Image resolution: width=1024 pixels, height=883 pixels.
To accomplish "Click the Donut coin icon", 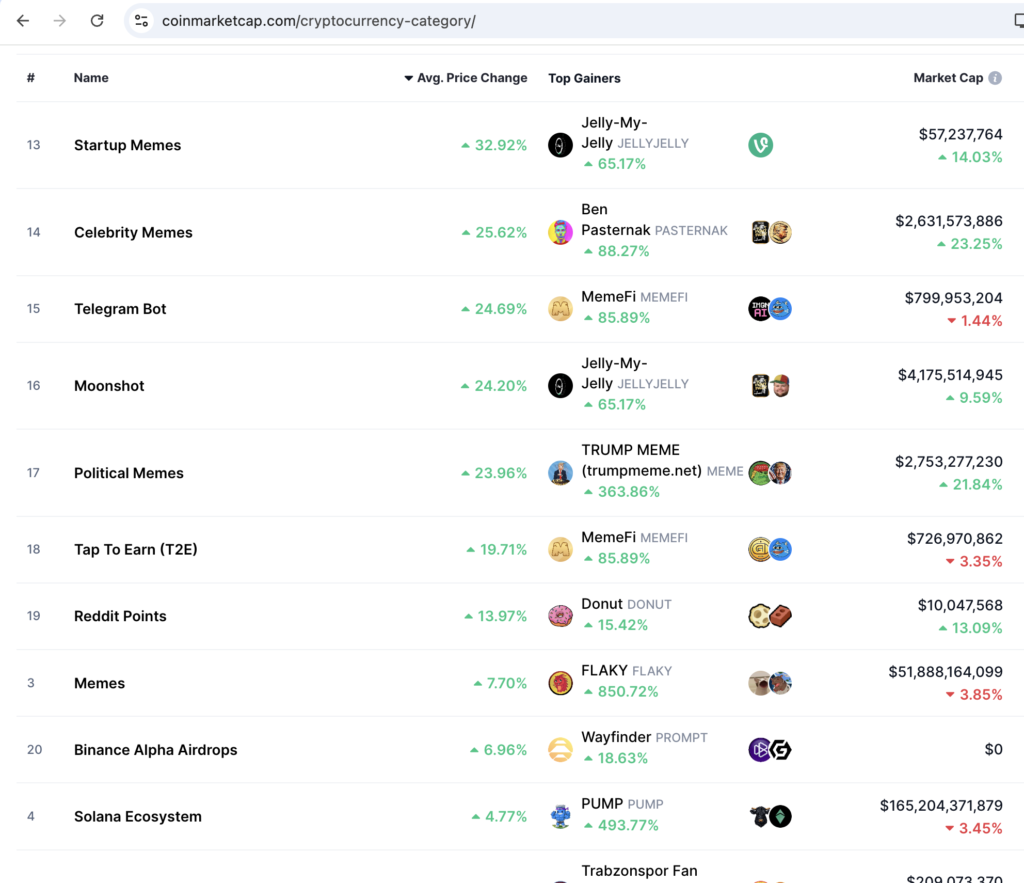I will click(560, 616).
